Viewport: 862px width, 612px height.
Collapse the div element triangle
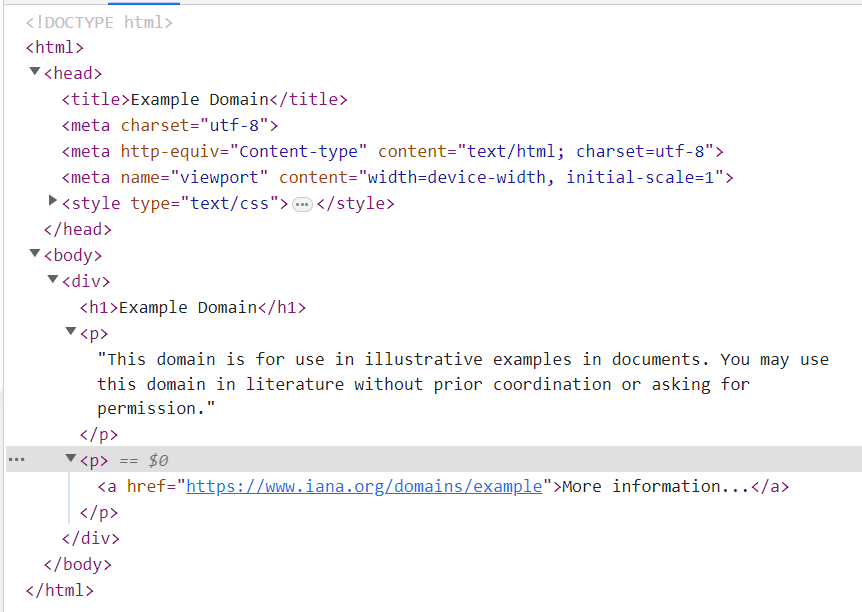point(53,279)
